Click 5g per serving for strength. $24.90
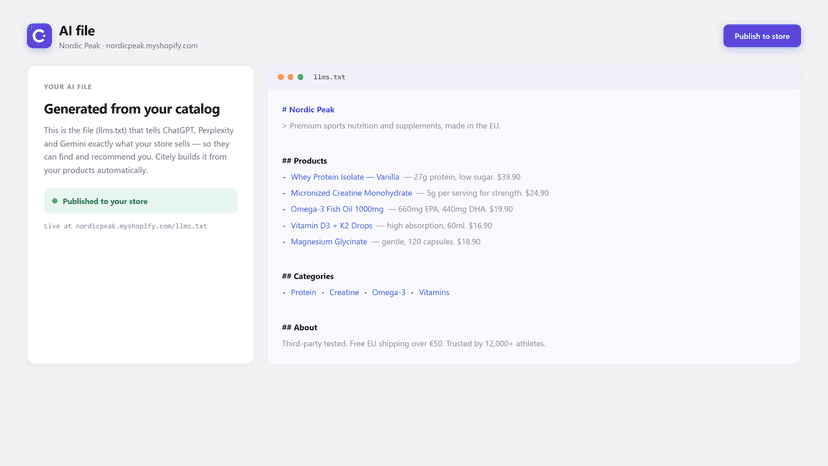 click(483, 193)
